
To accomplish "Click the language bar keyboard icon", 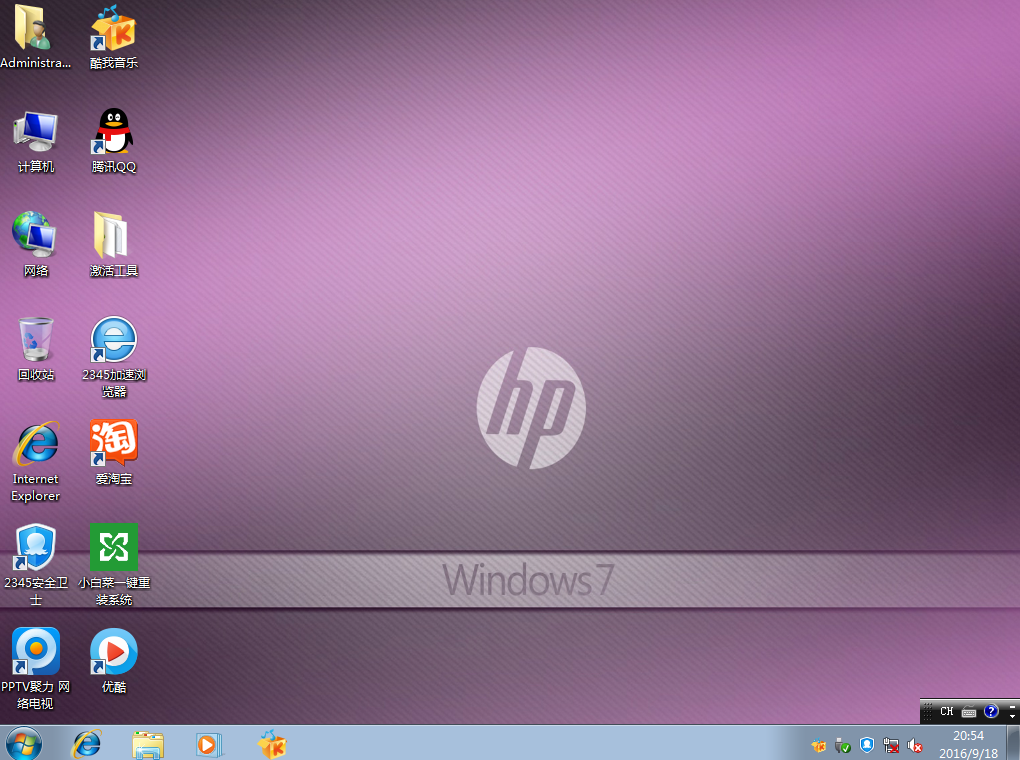I will pyautogui.click(x=969, y=711).
